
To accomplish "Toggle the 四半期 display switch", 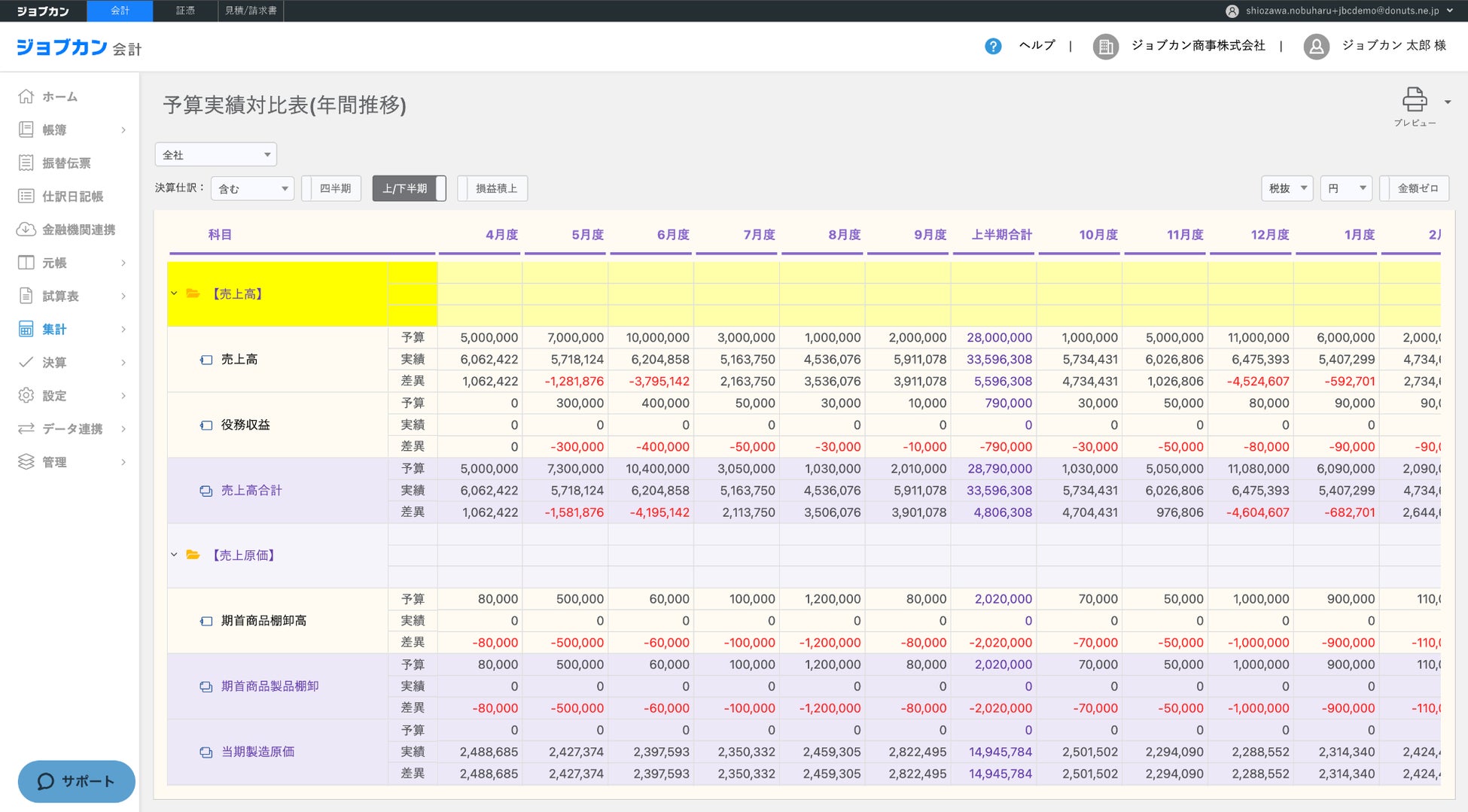I will 331,188.
